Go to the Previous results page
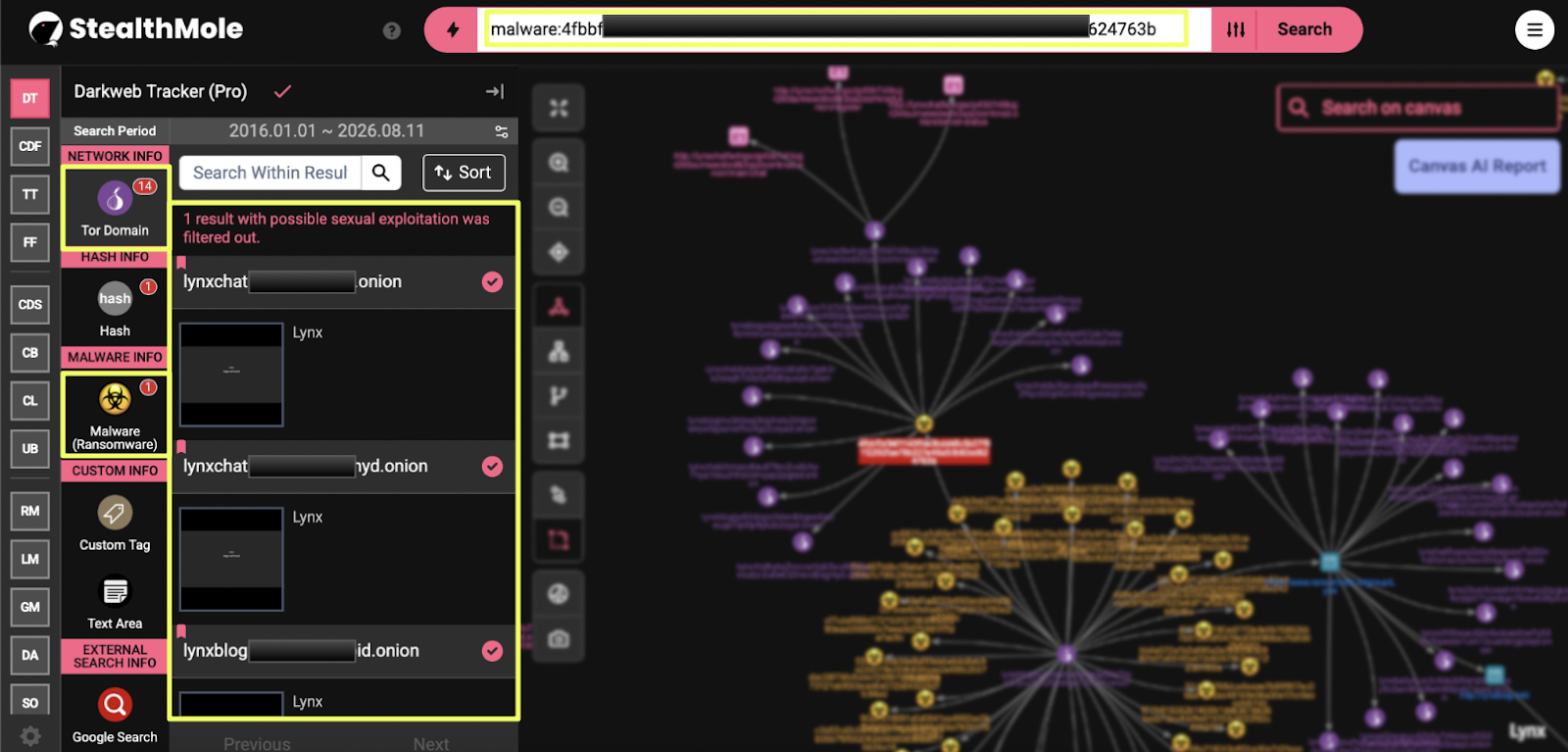 tap(257, 744)
